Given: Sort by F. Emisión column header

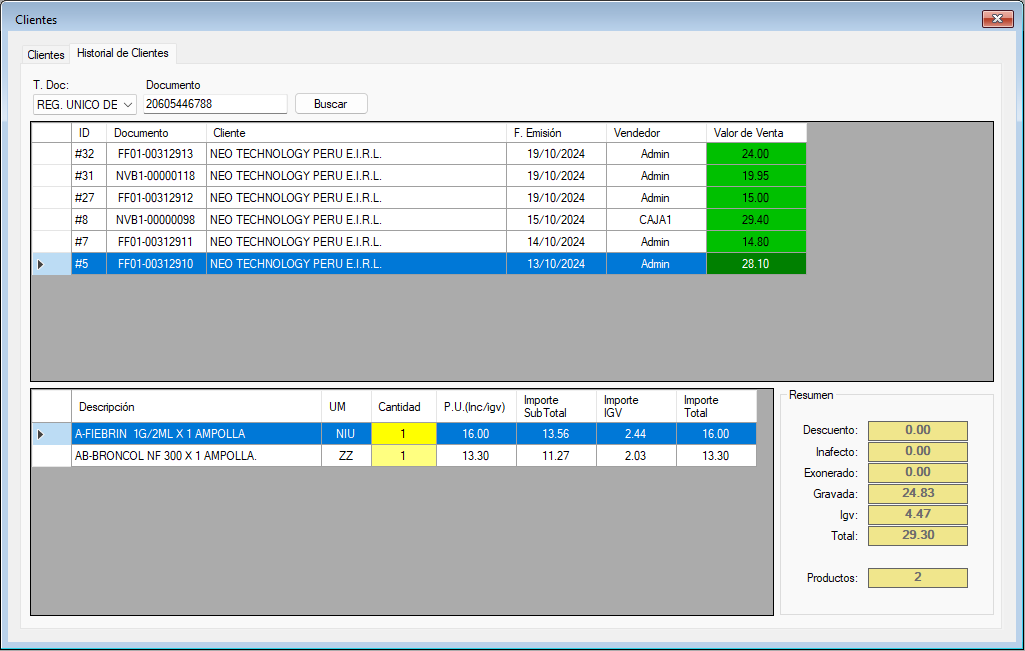Looking at the screenshot, I should [537, 133].
